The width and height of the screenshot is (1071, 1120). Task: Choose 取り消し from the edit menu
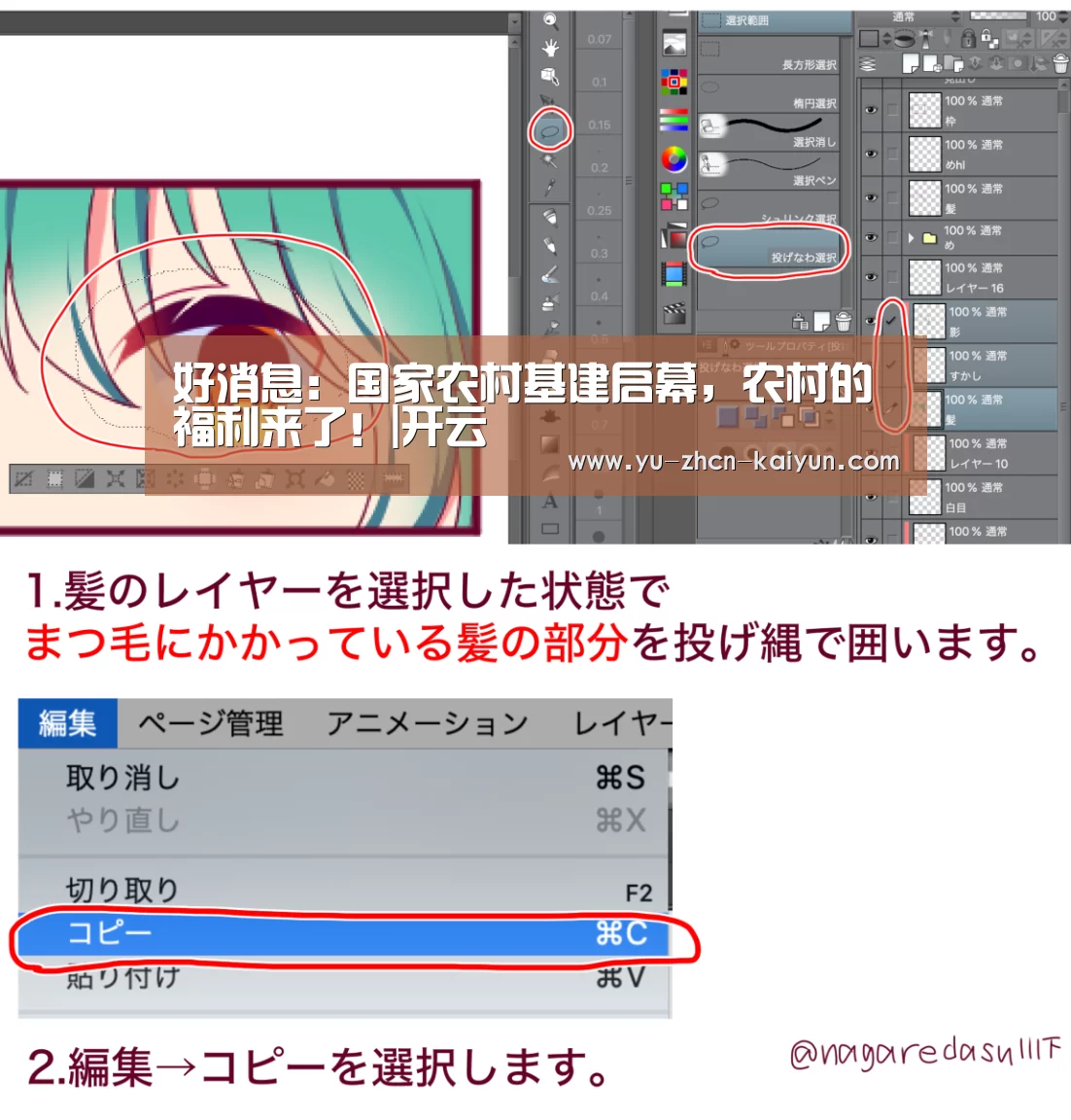pos(344,778)
